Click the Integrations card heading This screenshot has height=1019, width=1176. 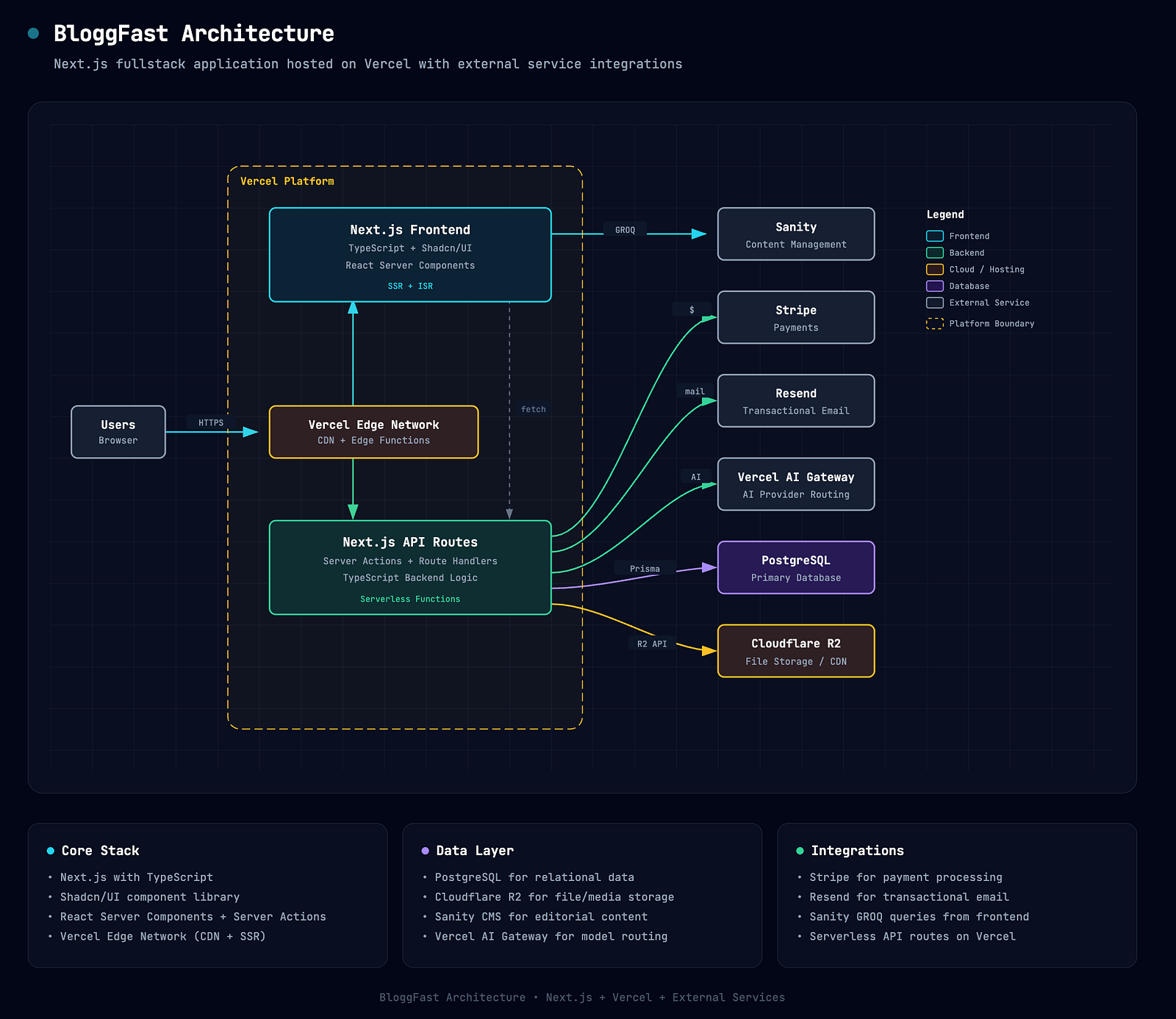858,851
